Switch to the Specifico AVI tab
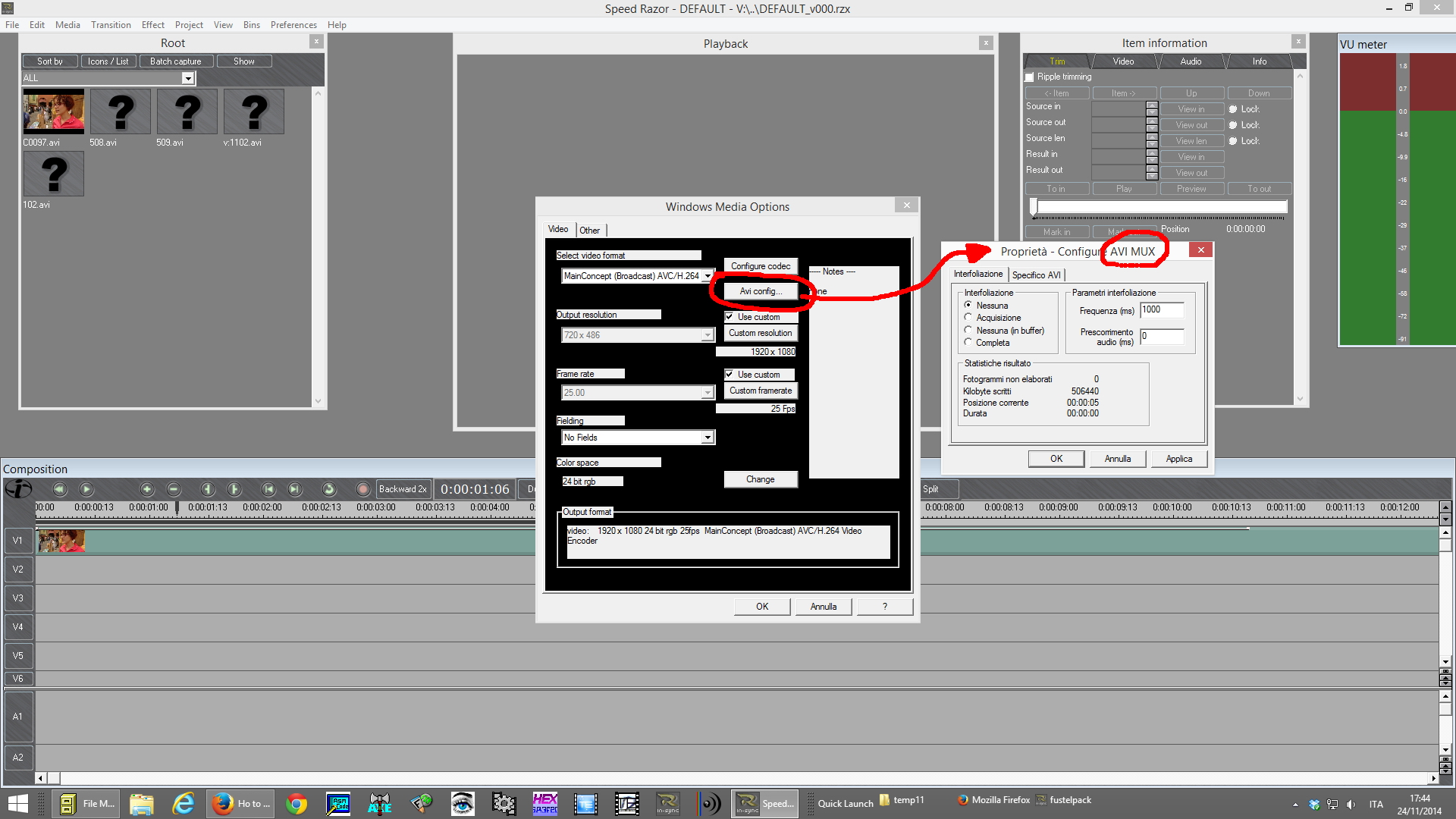This screenshot has width=1456, height=819. [x=1036, y=275]
